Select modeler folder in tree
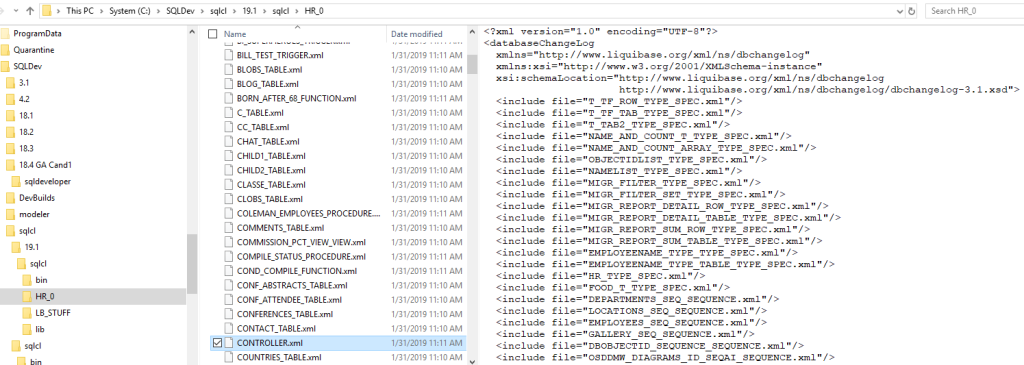This screenshot has width=1024, height=365. (34, 214)
